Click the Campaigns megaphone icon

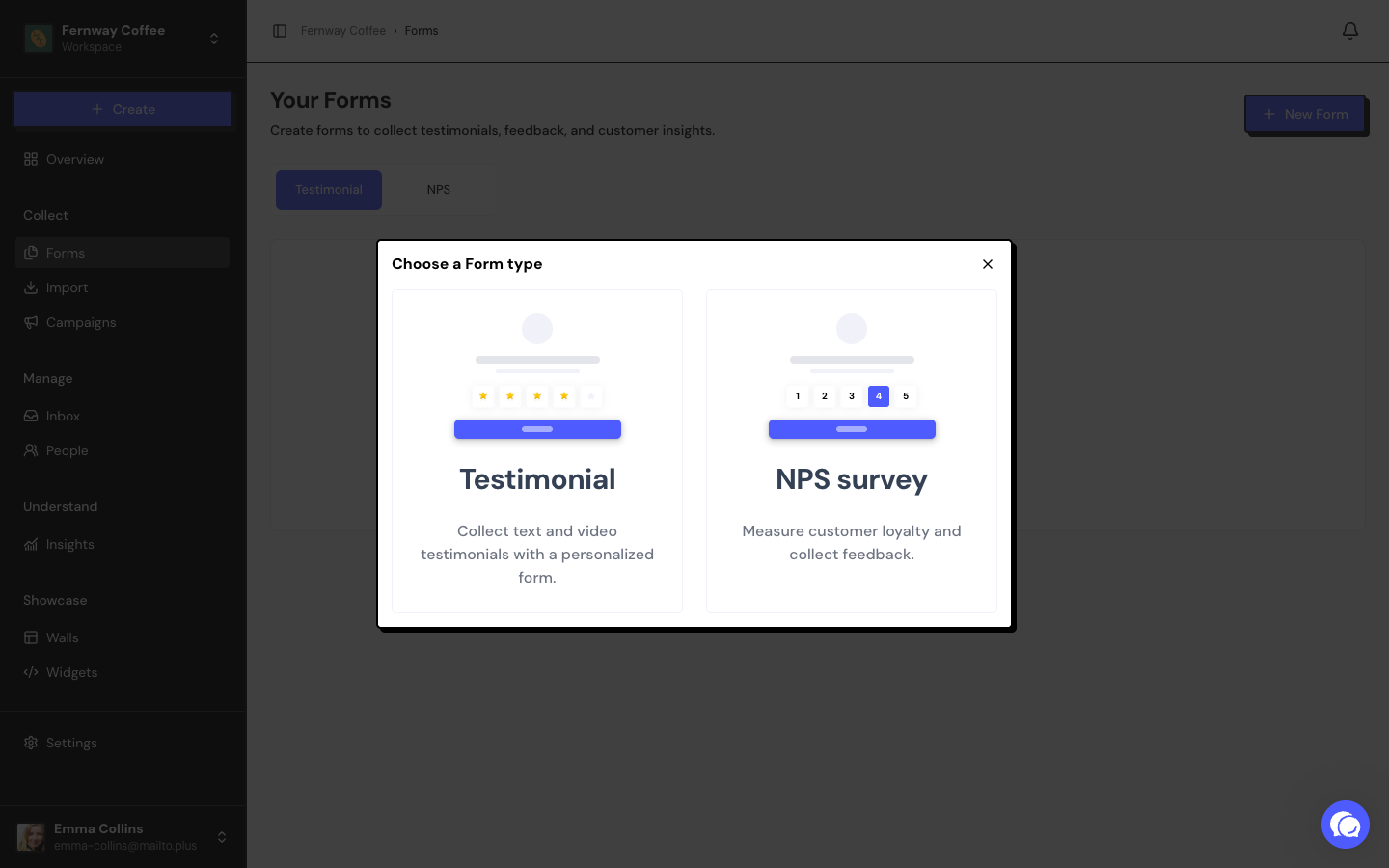coord(31,322)
